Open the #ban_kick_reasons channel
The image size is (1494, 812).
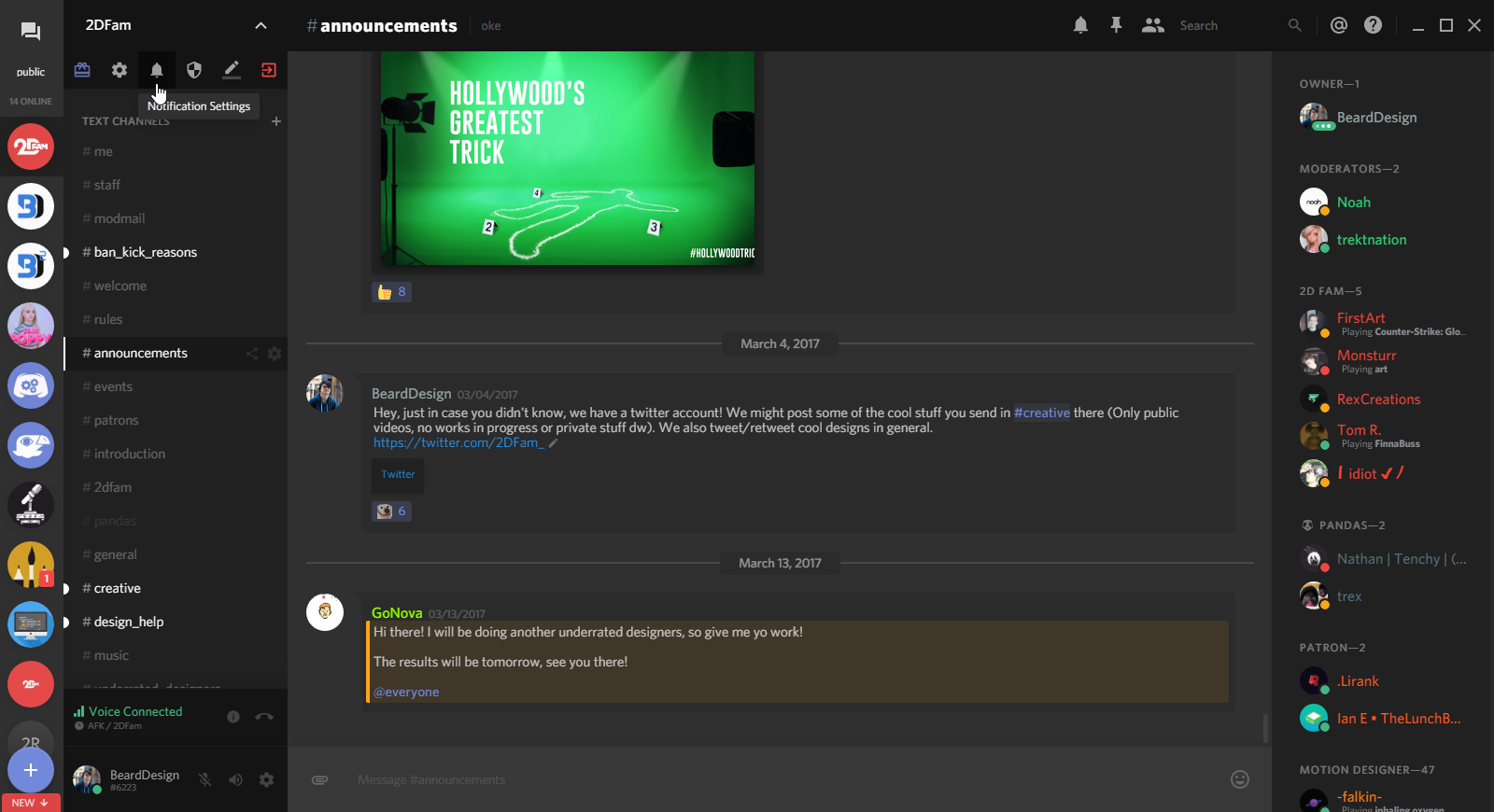[175, 252]
